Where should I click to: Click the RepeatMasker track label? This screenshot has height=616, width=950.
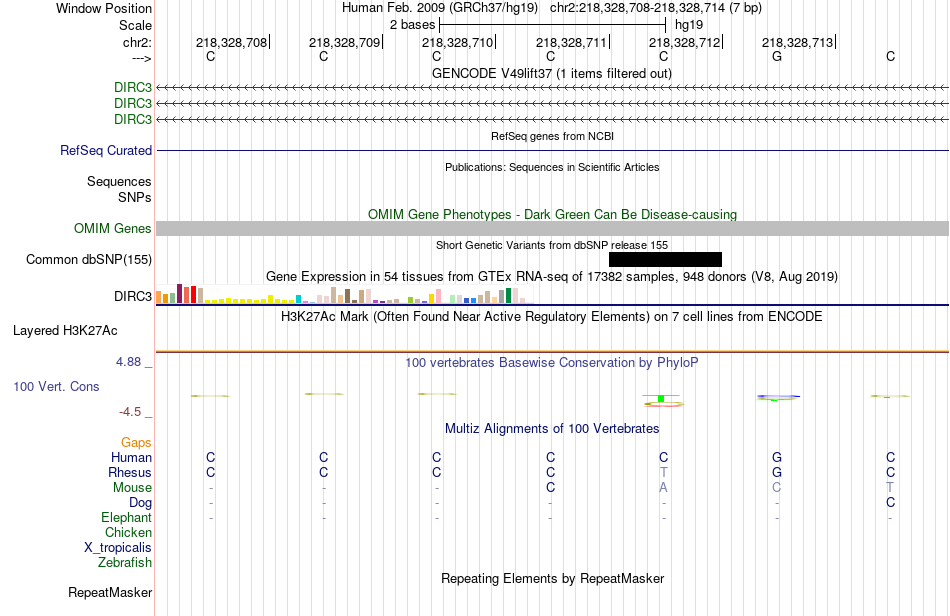(110, 592)
